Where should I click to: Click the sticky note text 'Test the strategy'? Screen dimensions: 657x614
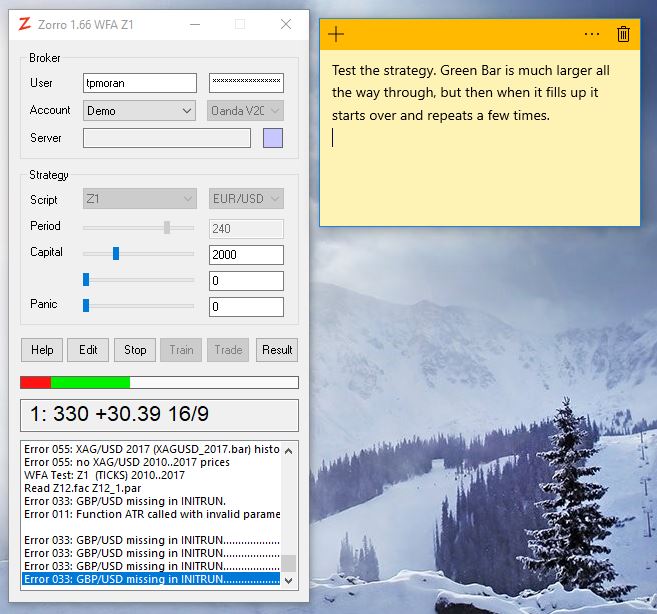(x=383, y=70)
